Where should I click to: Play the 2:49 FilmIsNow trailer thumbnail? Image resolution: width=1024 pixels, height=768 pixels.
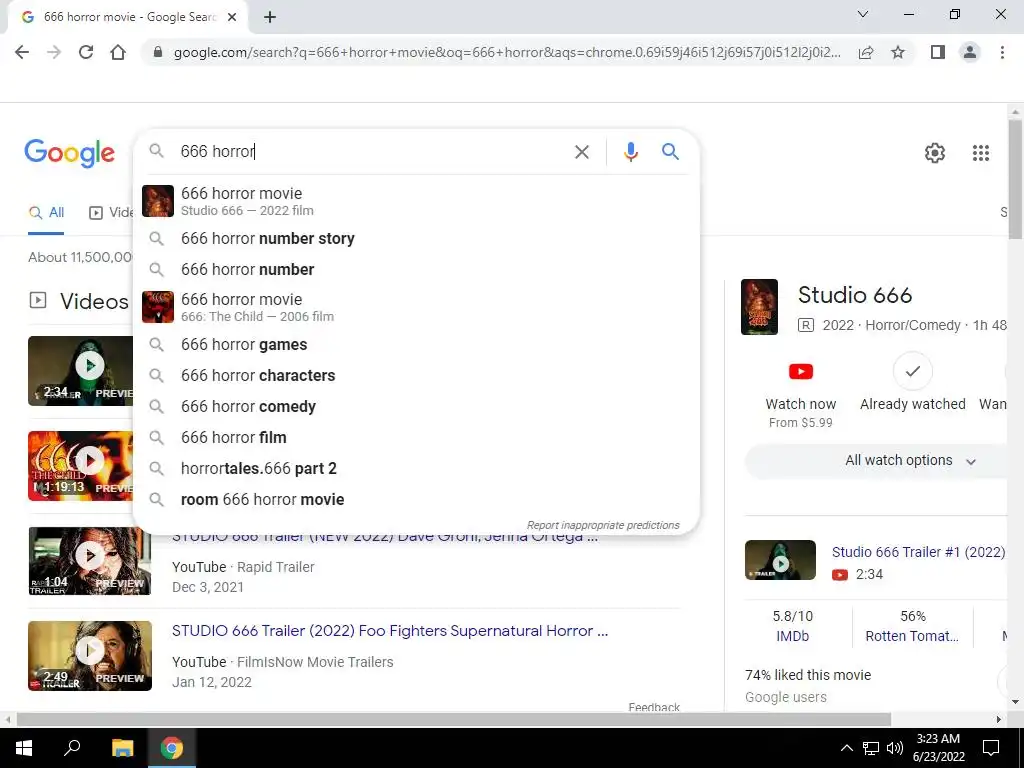point(89,656)
